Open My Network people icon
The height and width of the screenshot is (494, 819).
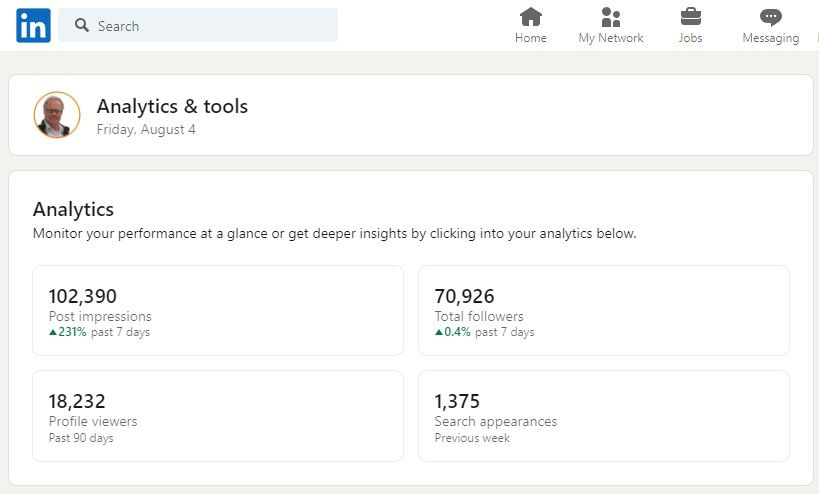[x=611, y=17]
